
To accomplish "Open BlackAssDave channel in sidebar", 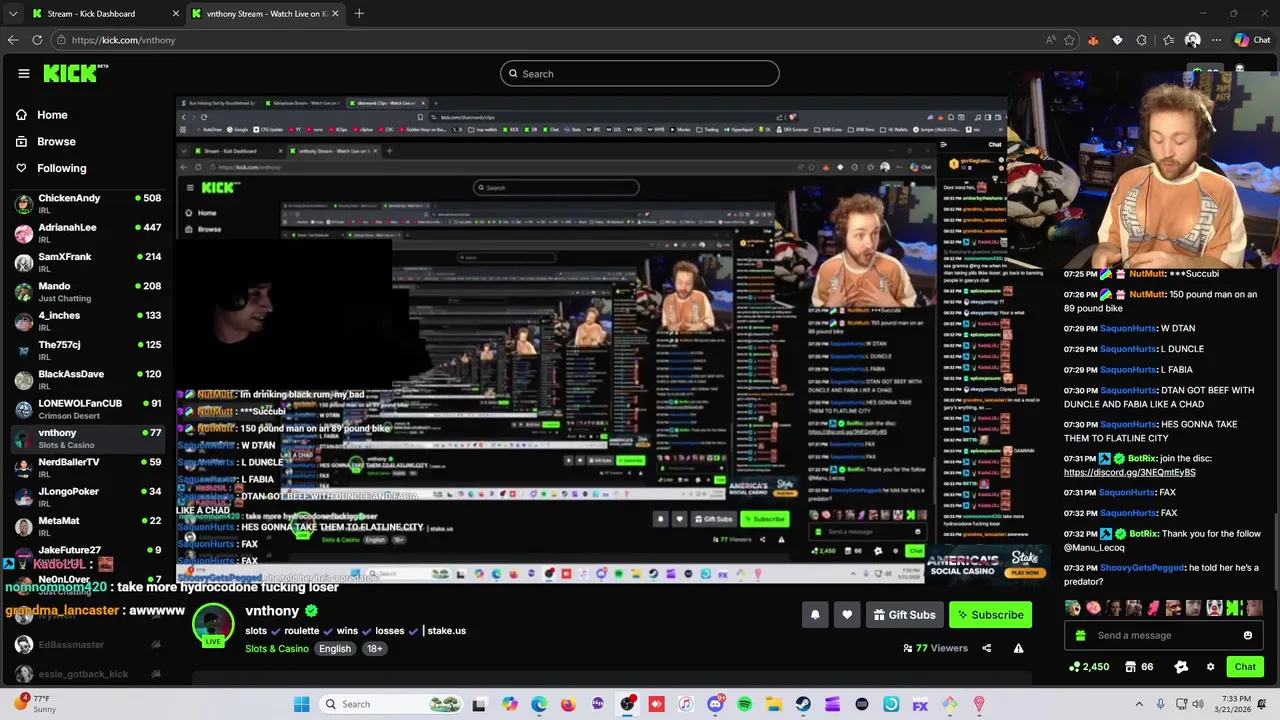I will [88, 380].
